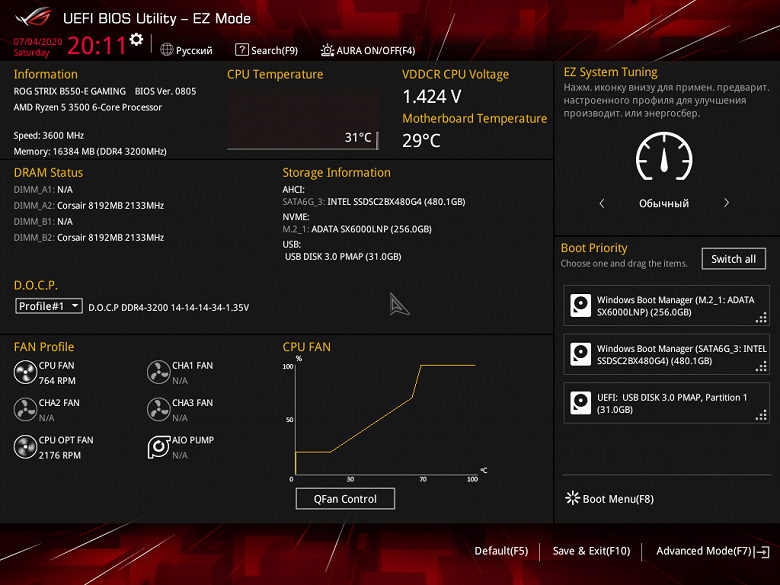Click Memory: 16384 MB info line
This screenshot has width=780, height=585.
(90, 151)
